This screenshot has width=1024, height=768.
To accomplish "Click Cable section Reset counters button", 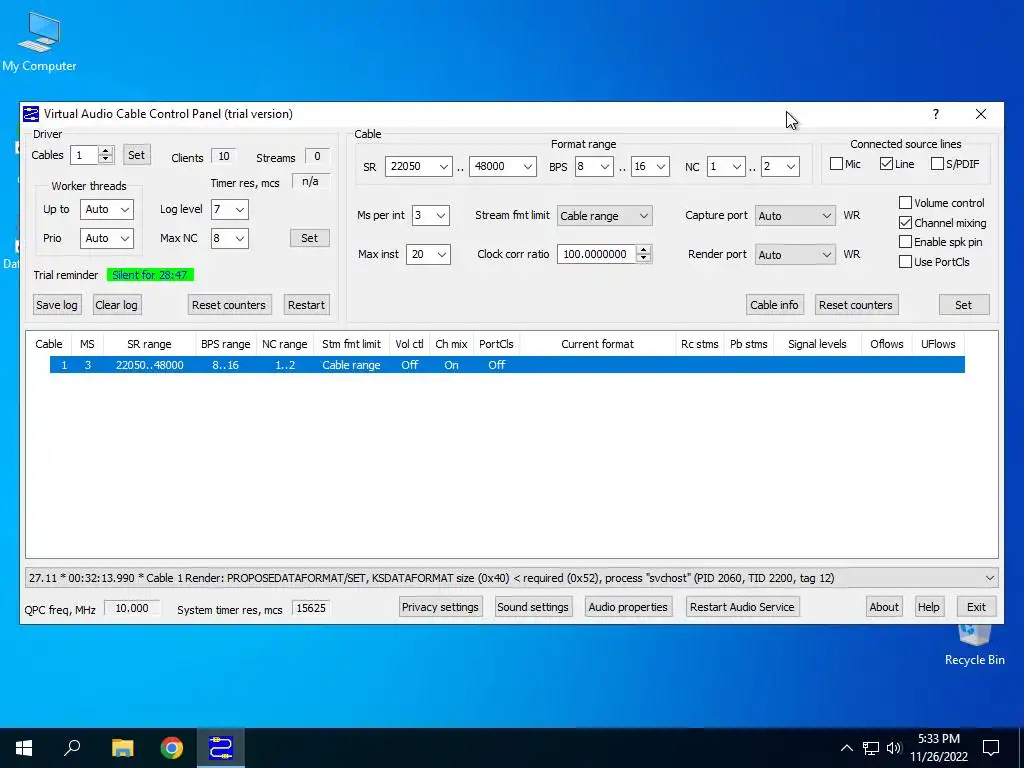I will click(x=856, y=305).
